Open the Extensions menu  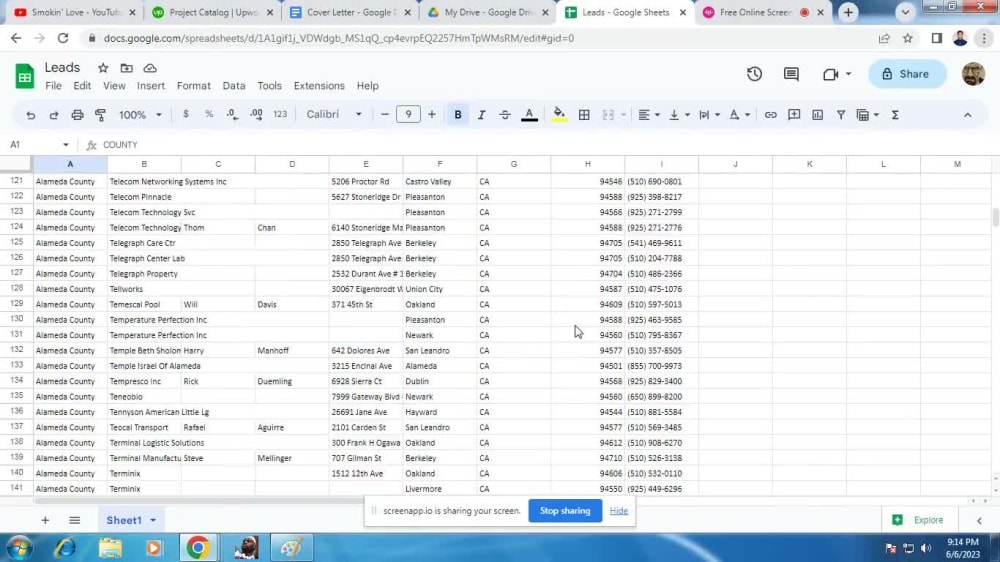pos(319,85)
